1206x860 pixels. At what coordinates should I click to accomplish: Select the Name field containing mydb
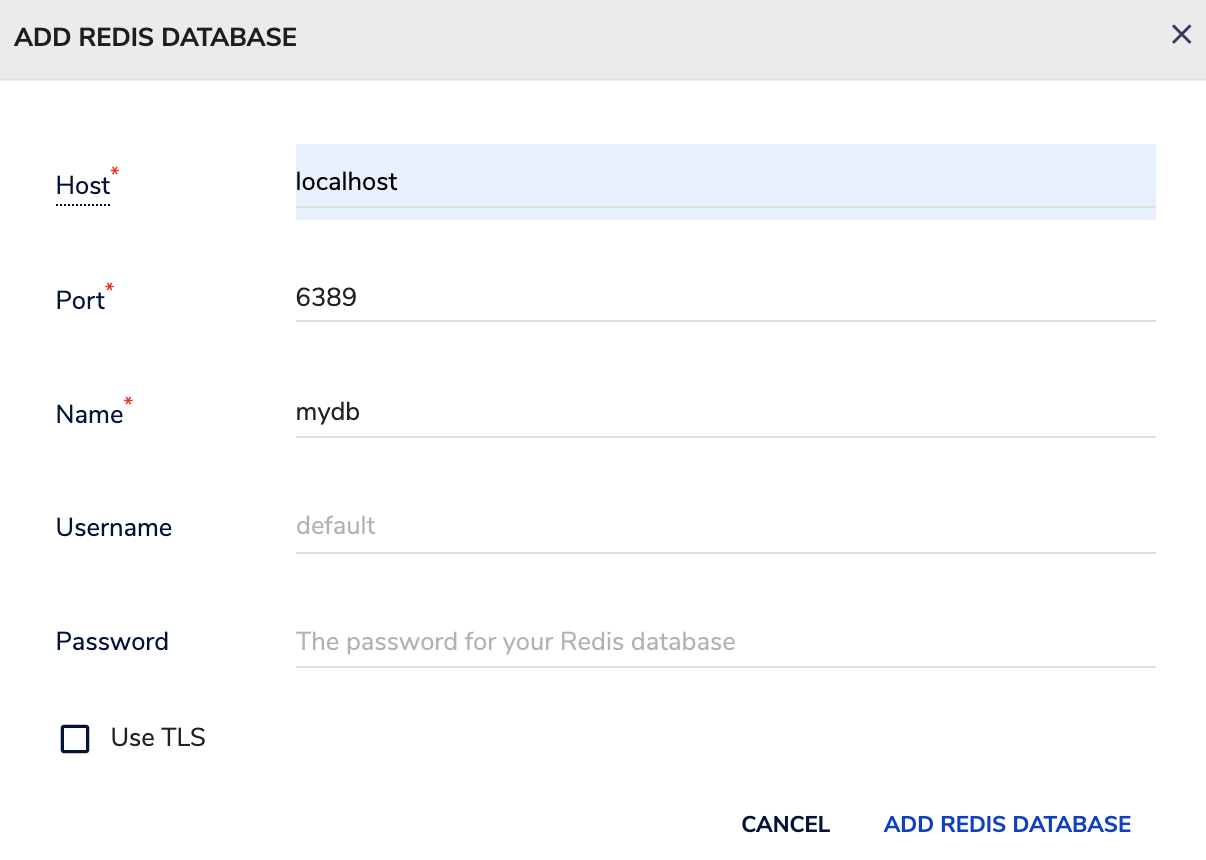pos(726,412)
